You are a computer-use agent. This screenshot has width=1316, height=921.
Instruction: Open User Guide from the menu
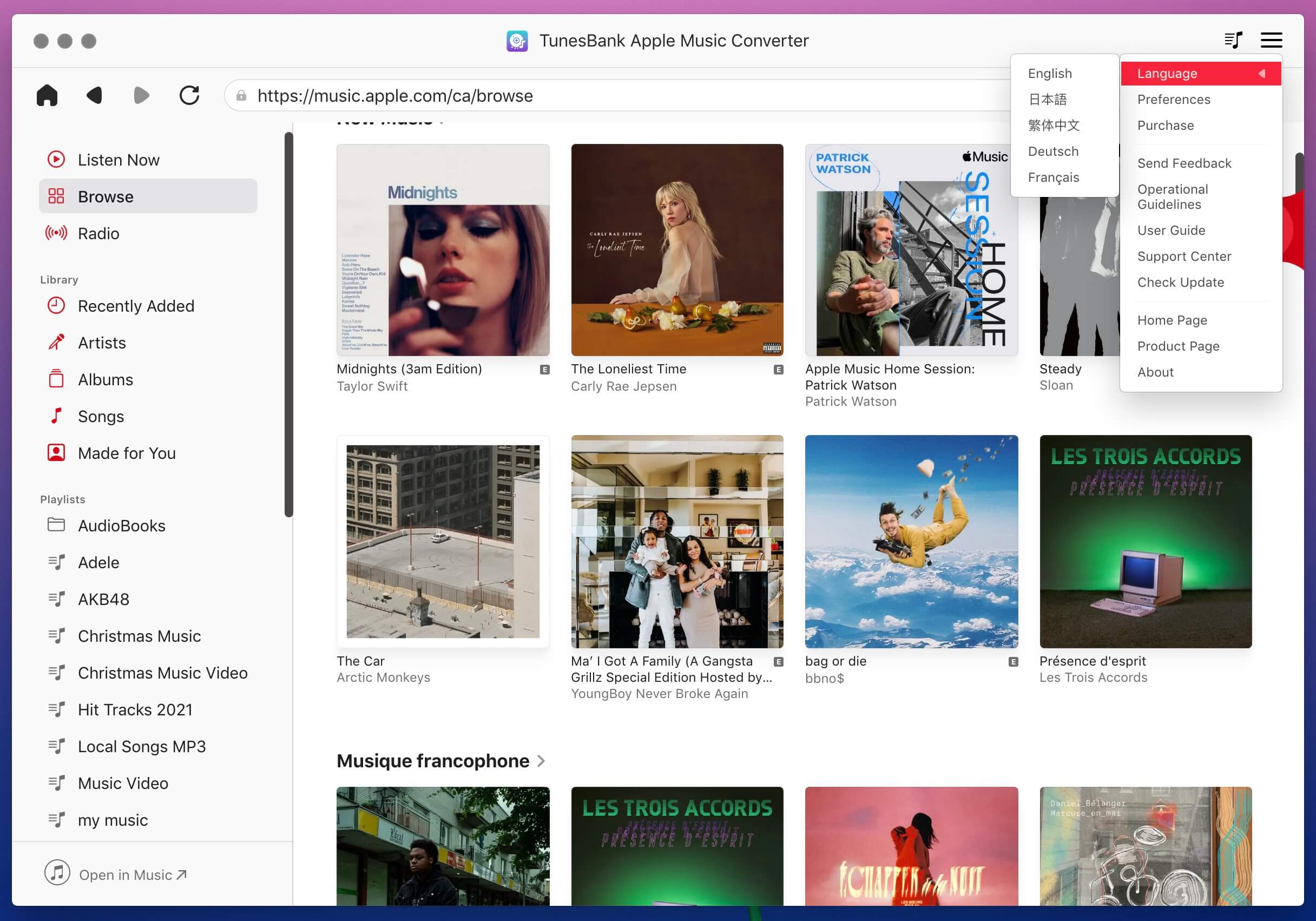pyautogui.click(x=1201, y=231)
